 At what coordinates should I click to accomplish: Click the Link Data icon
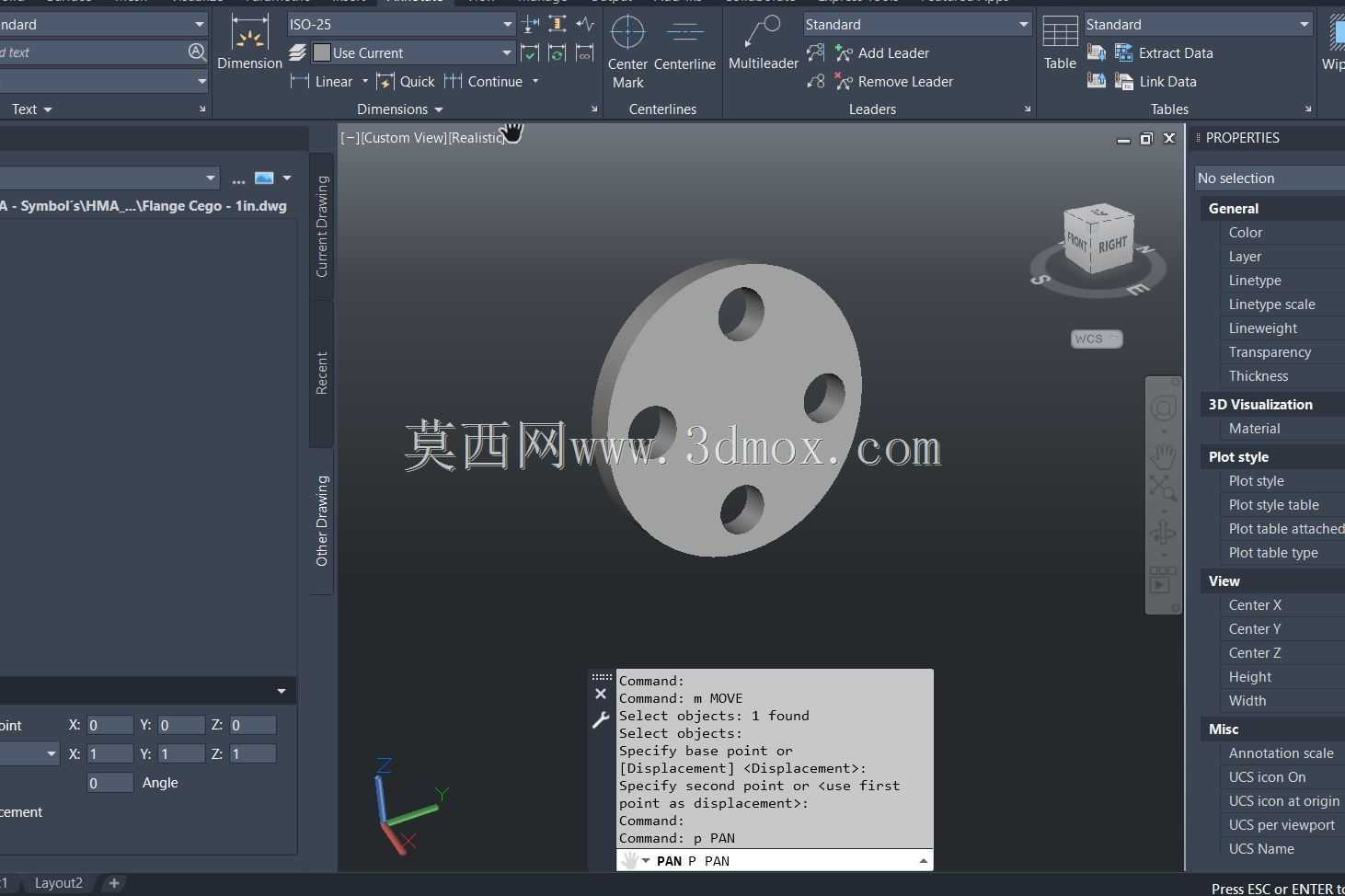pos(1123,81)
